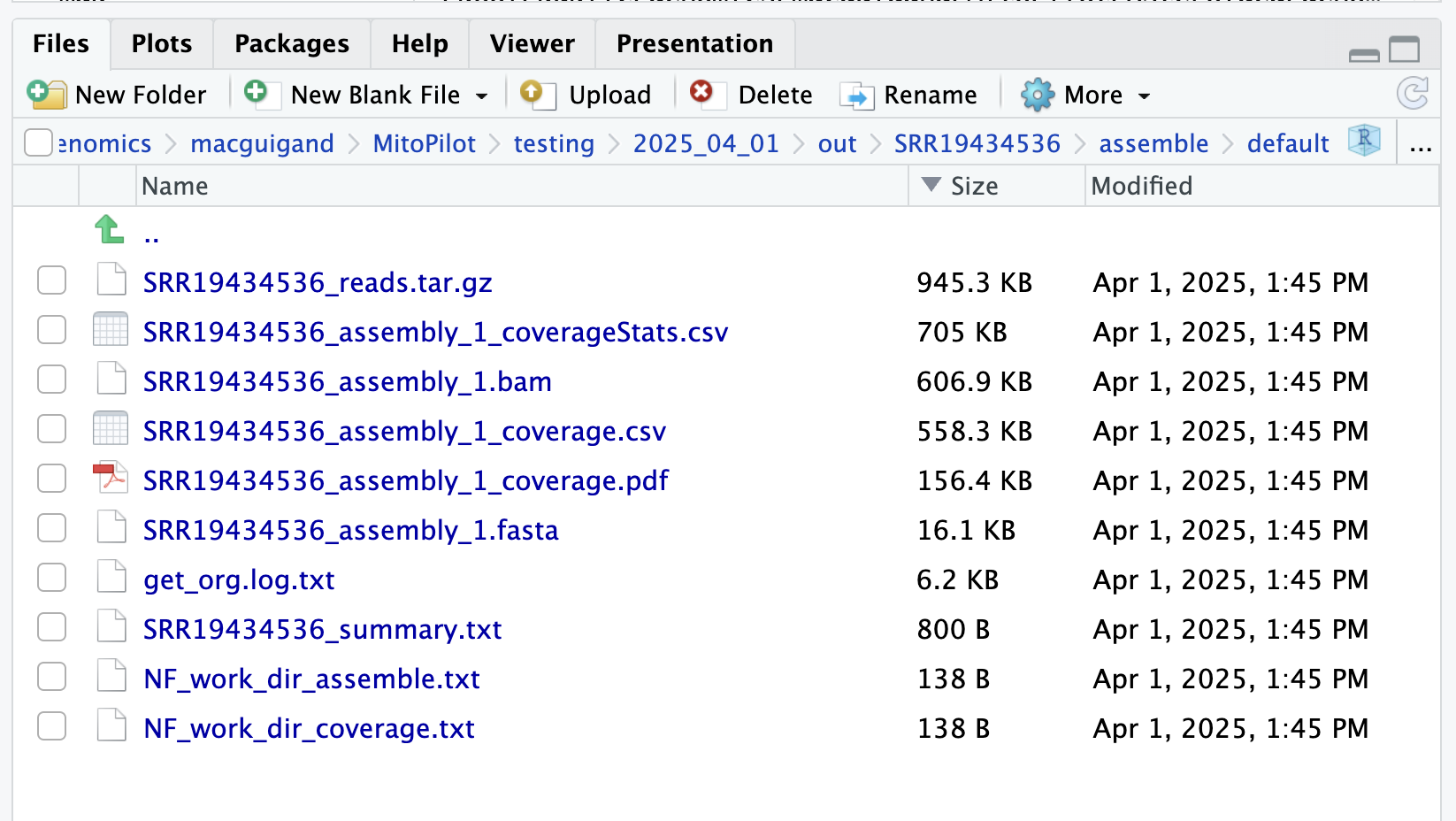This screenshot has width=1456, height=821.
Task: Click the ellipsis to browse to a path
Action: (1421, 144)
